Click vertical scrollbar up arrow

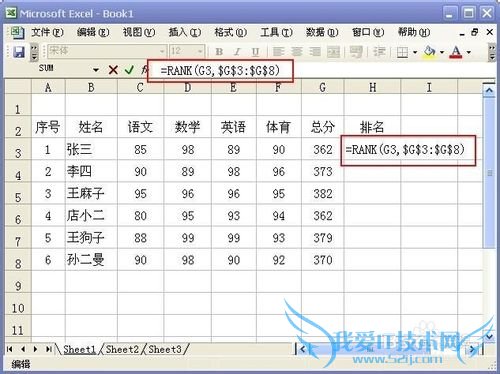(489, 90)
